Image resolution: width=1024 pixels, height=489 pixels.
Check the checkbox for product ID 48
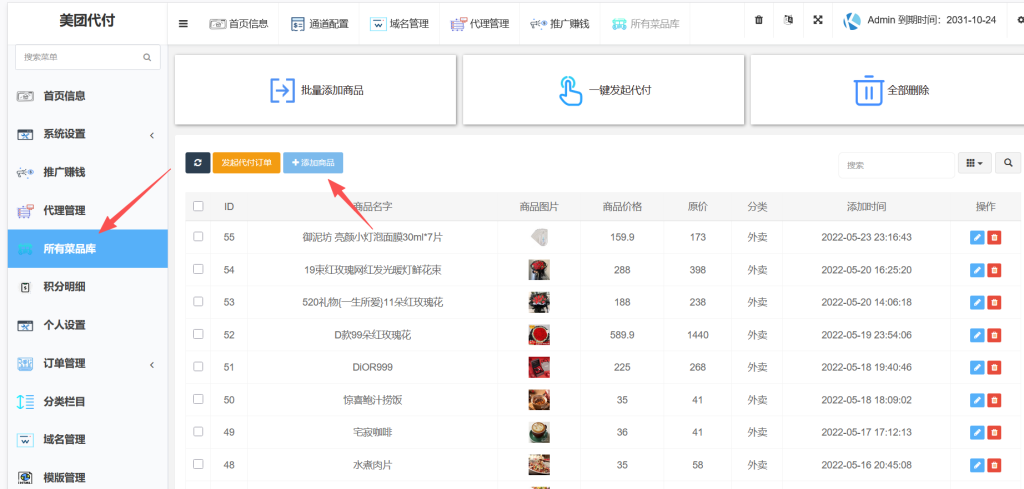tap(199, 464)
